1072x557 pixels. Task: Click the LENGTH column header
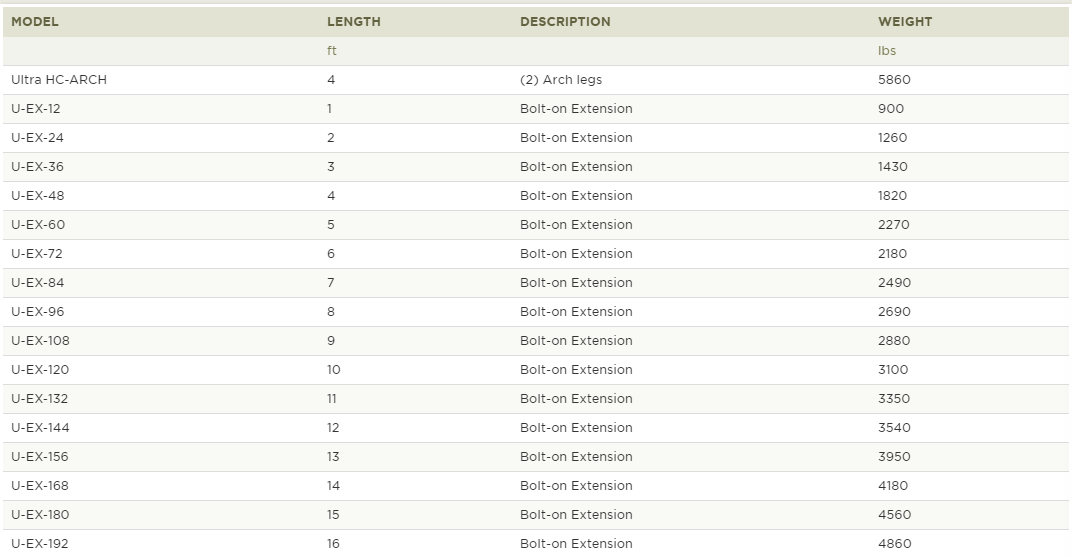point(353,22)
